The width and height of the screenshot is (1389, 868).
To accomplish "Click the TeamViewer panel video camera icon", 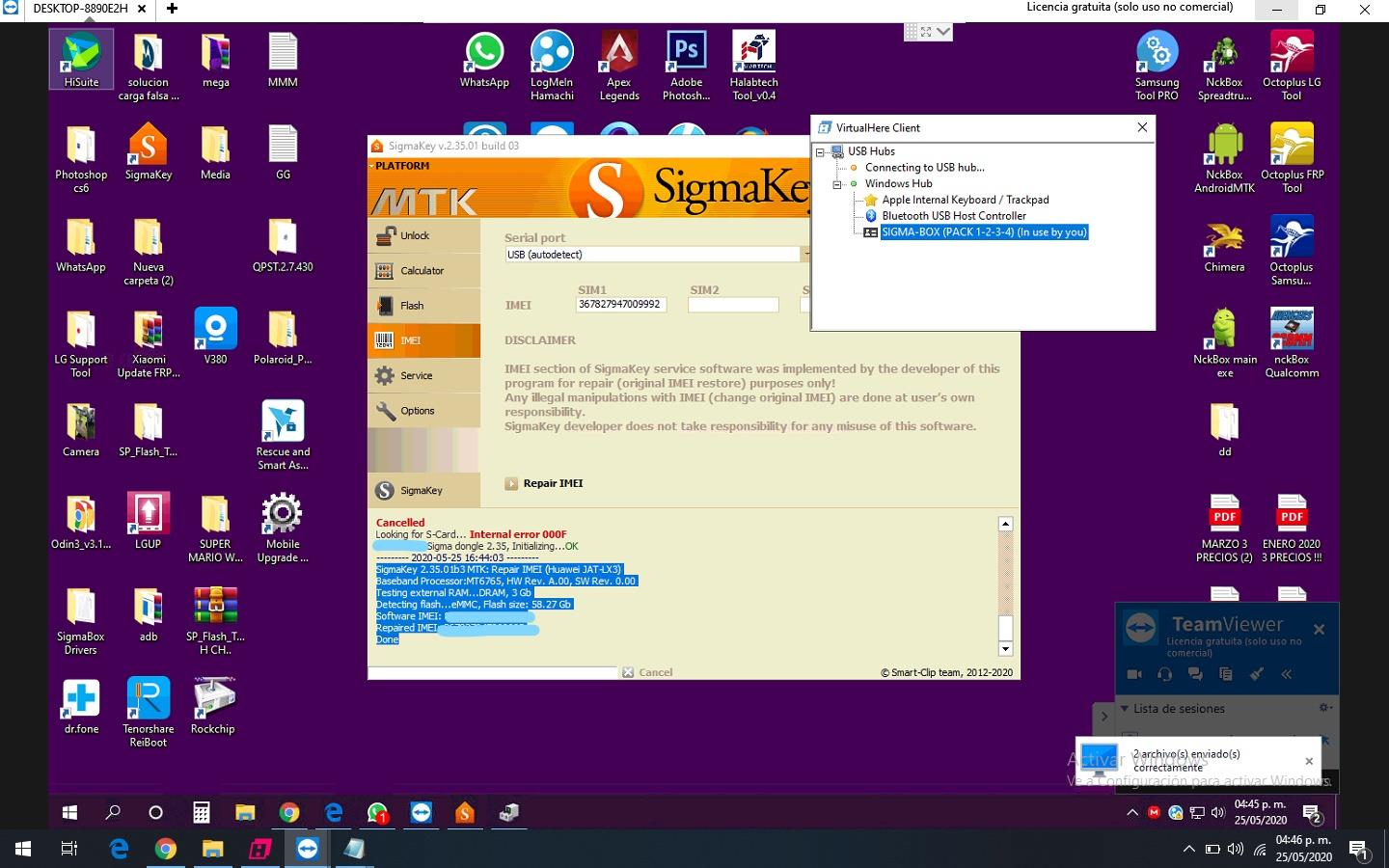I will (x=1134, y=674).
